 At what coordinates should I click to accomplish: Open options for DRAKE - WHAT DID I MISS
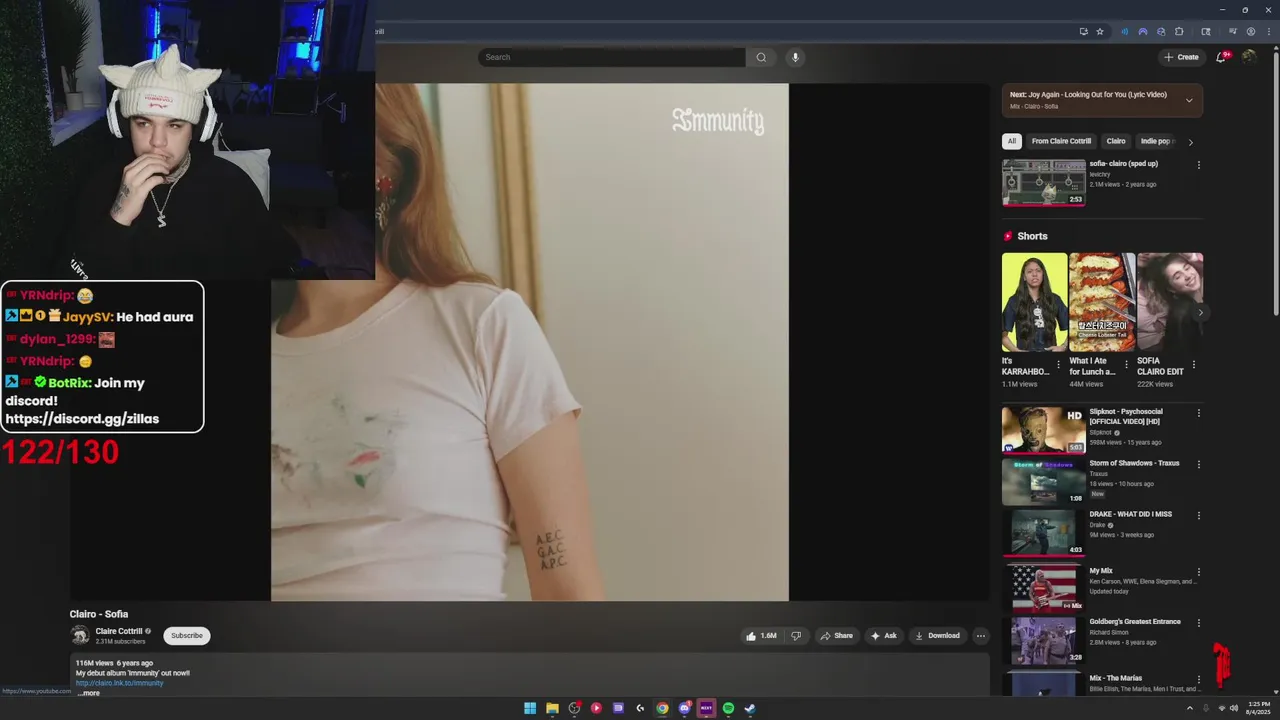(x=1199, y=516)
